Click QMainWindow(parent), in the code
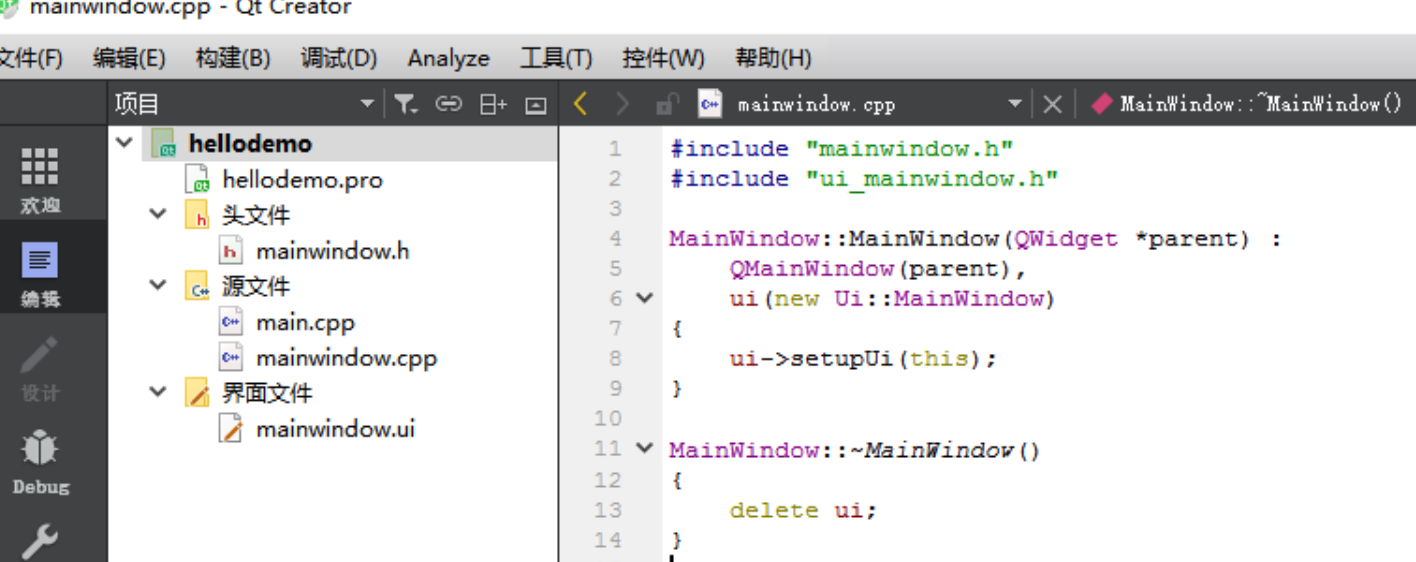 click(x=879, y=268)
